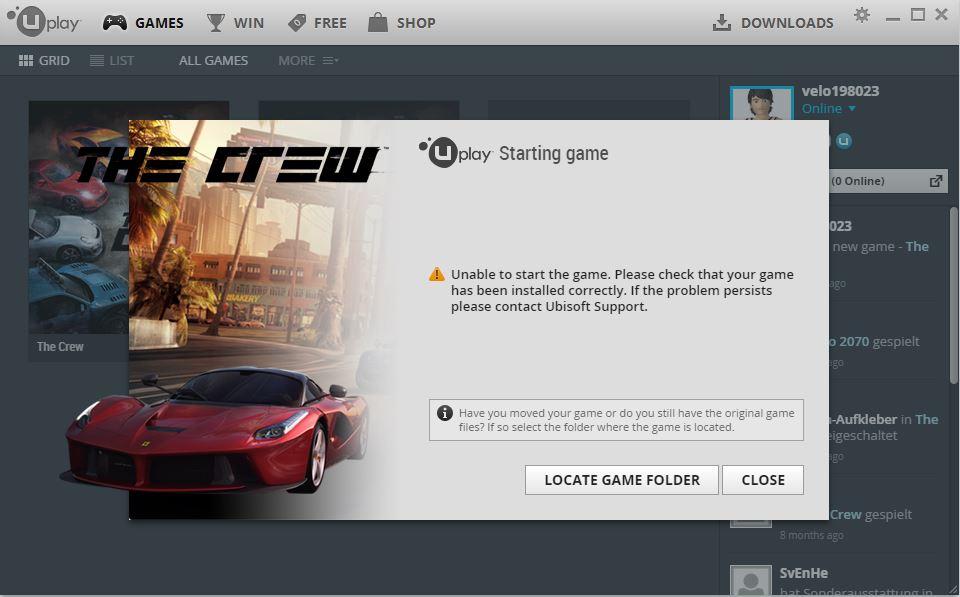Click the velo198023 profile avatar
The height and width of the screenshot is (597, 960).
tap(762, 103)
